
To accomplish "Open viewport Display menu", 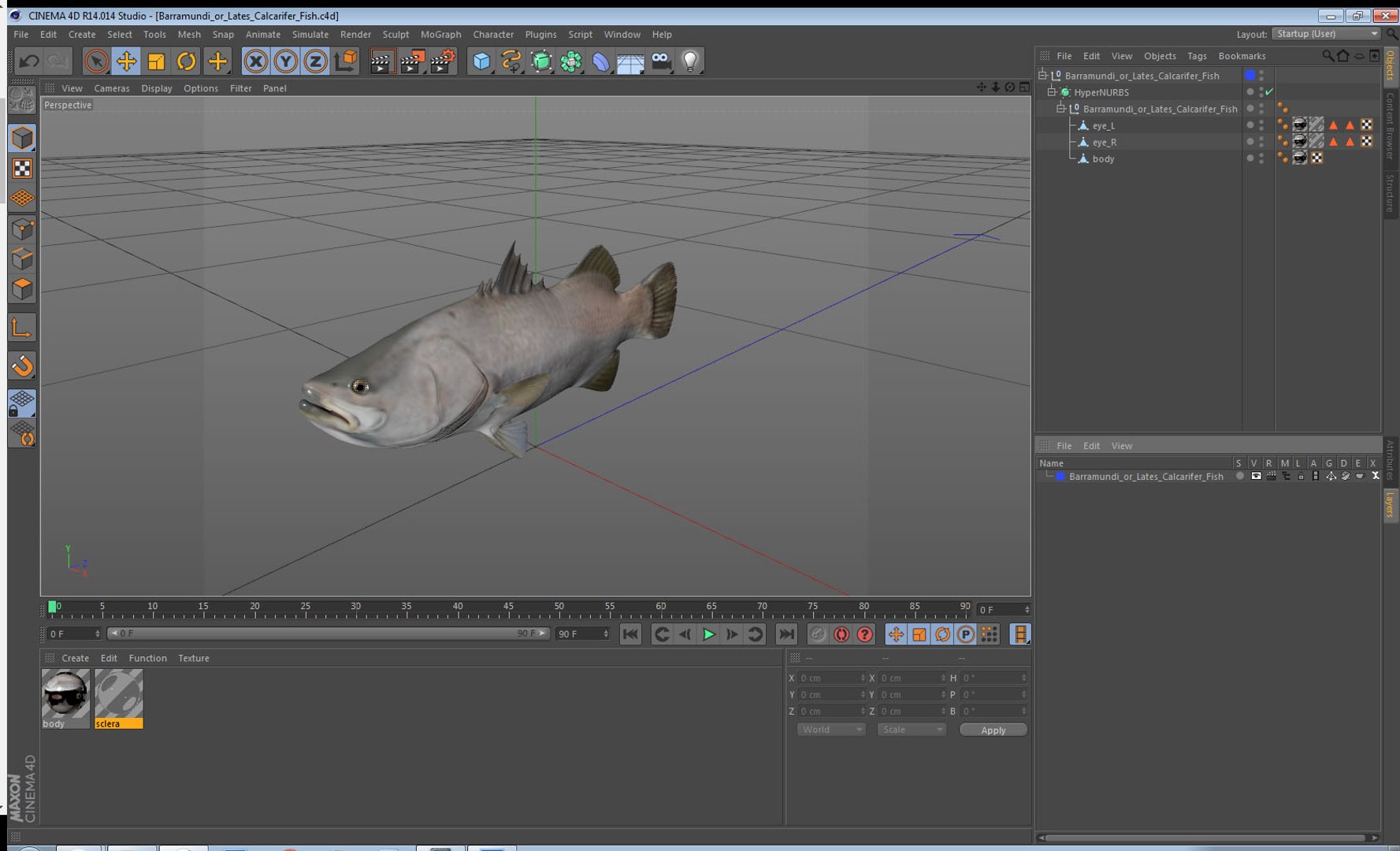I will [157, 88].
